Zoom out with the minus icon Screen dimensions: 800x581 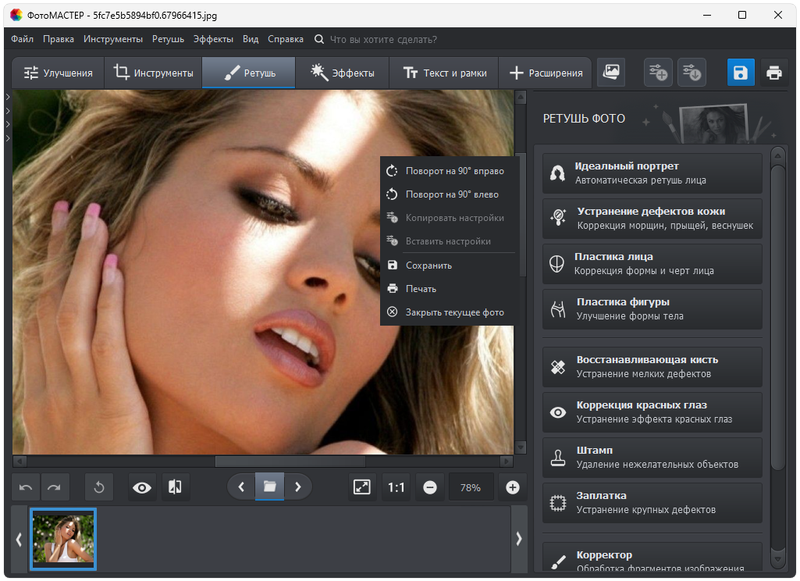430,487
